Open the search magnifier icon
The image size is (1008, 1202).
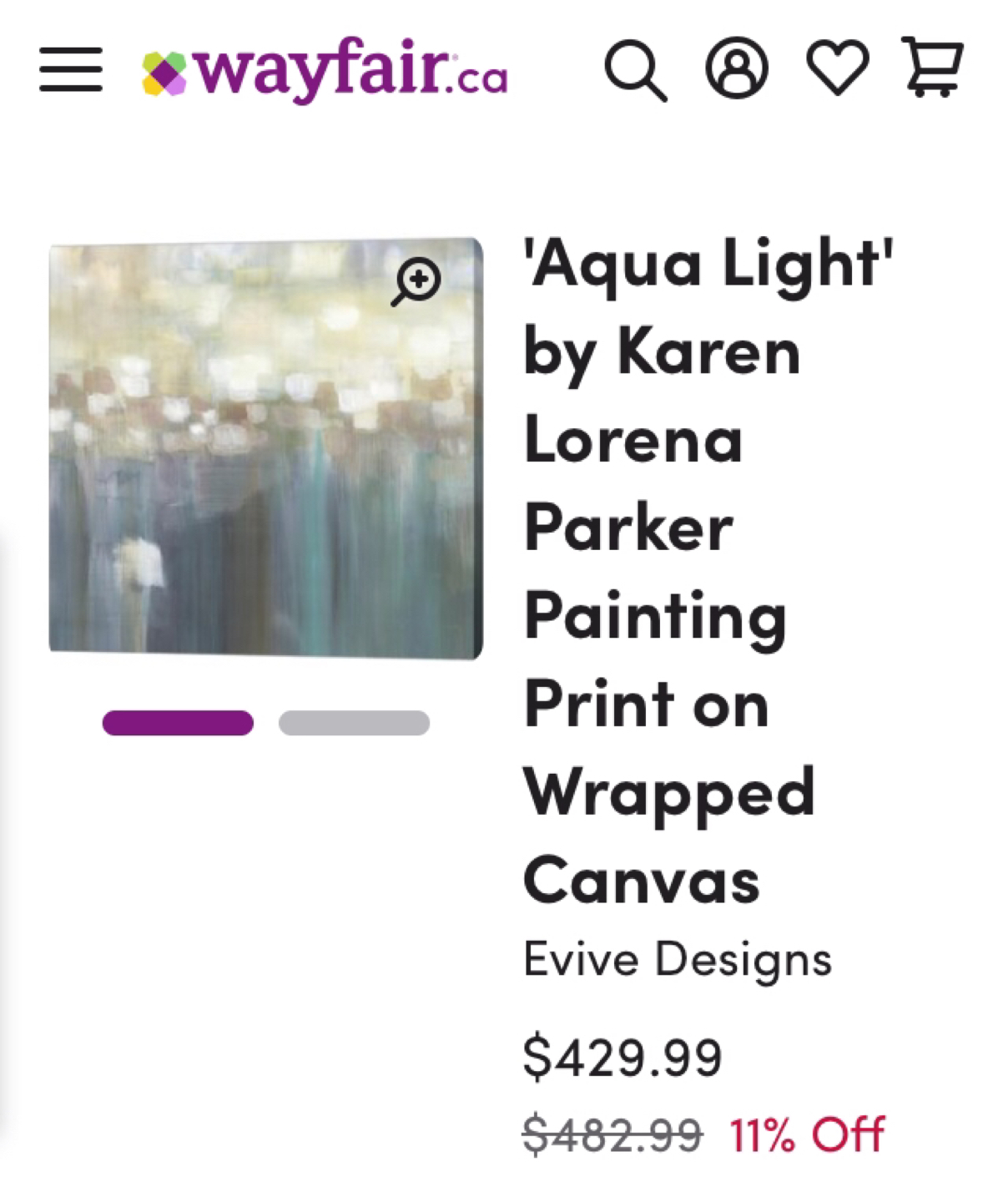point(636,70)
